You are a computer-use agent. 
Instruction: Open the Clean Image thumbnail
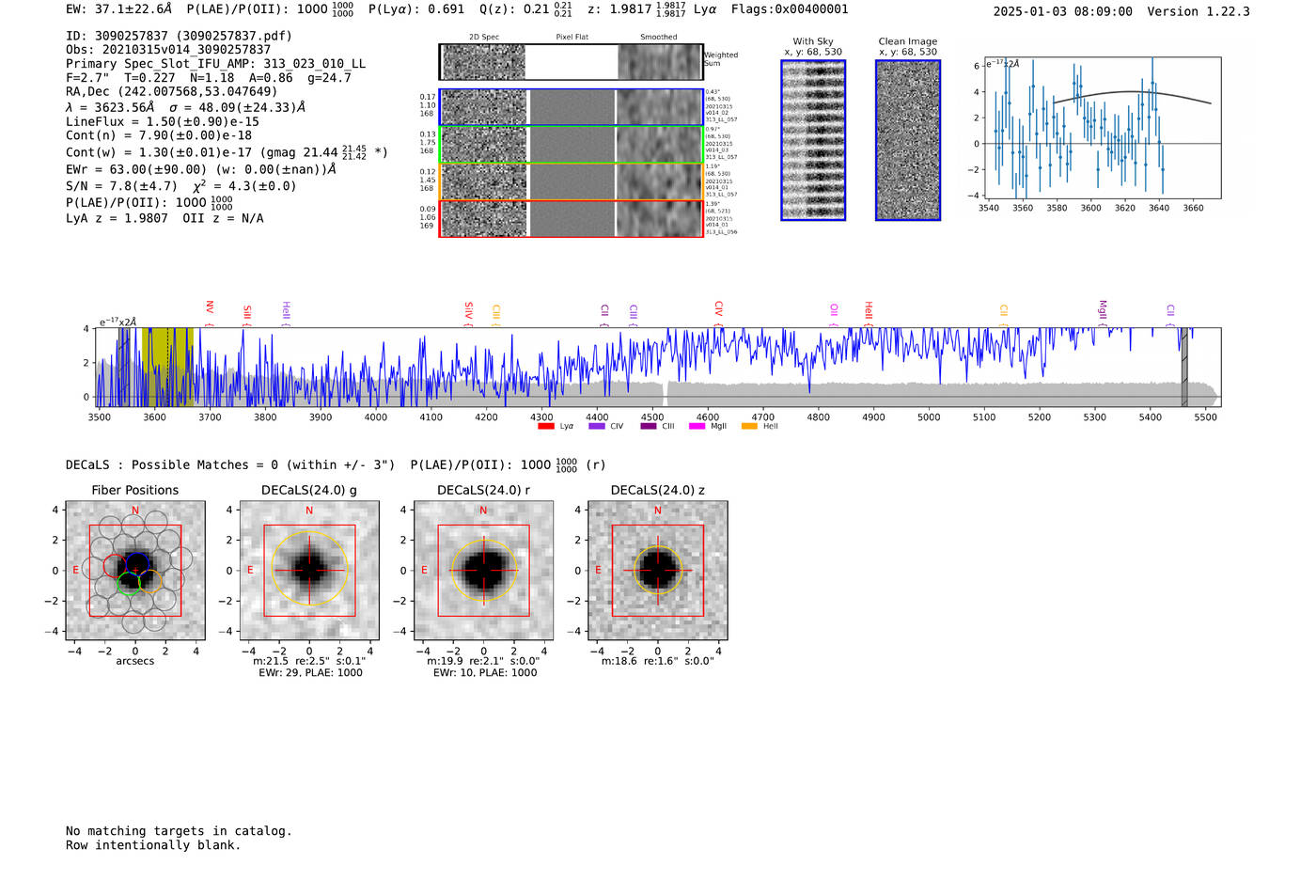908,140
